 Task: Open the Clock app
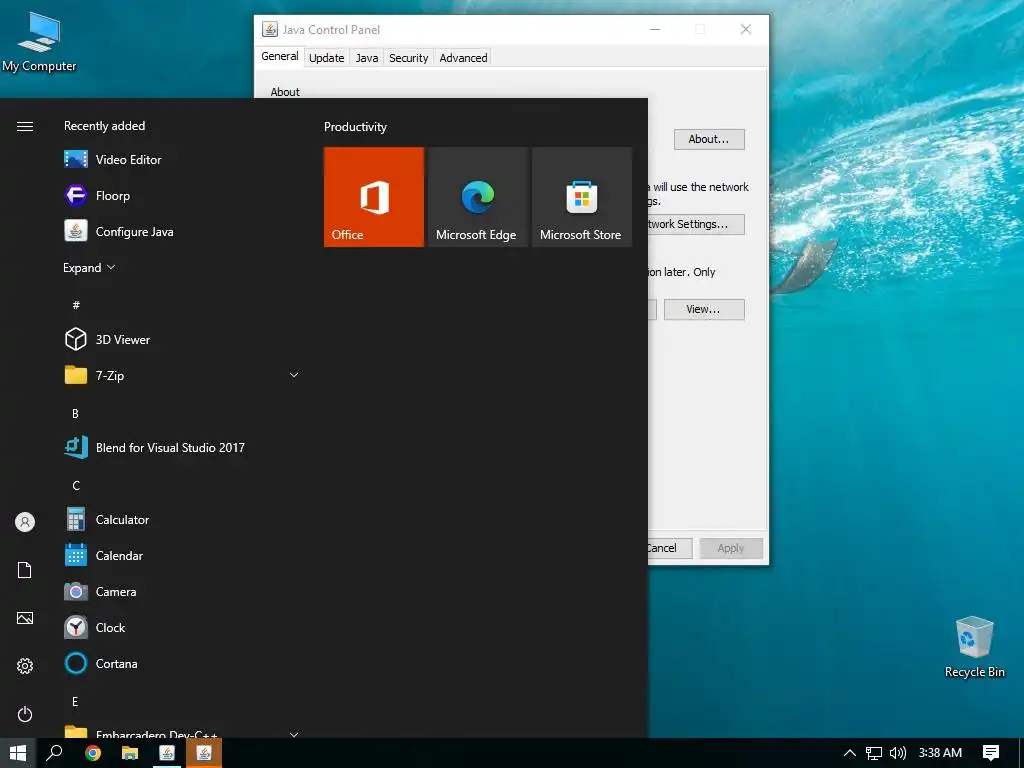[x=183, y=628]
